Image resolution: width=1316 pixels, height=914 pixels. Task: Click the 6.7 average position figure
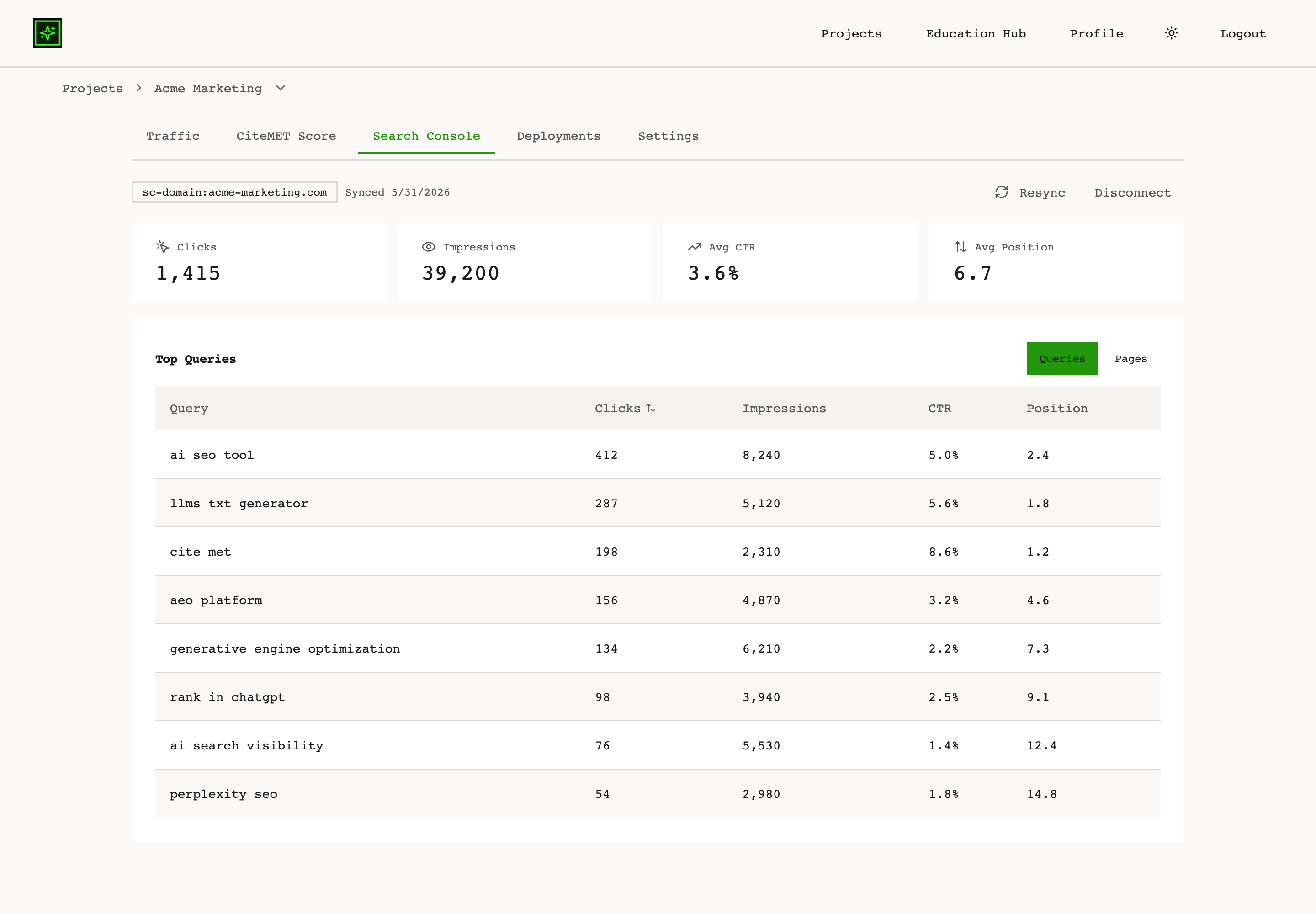tap(972, 273)
